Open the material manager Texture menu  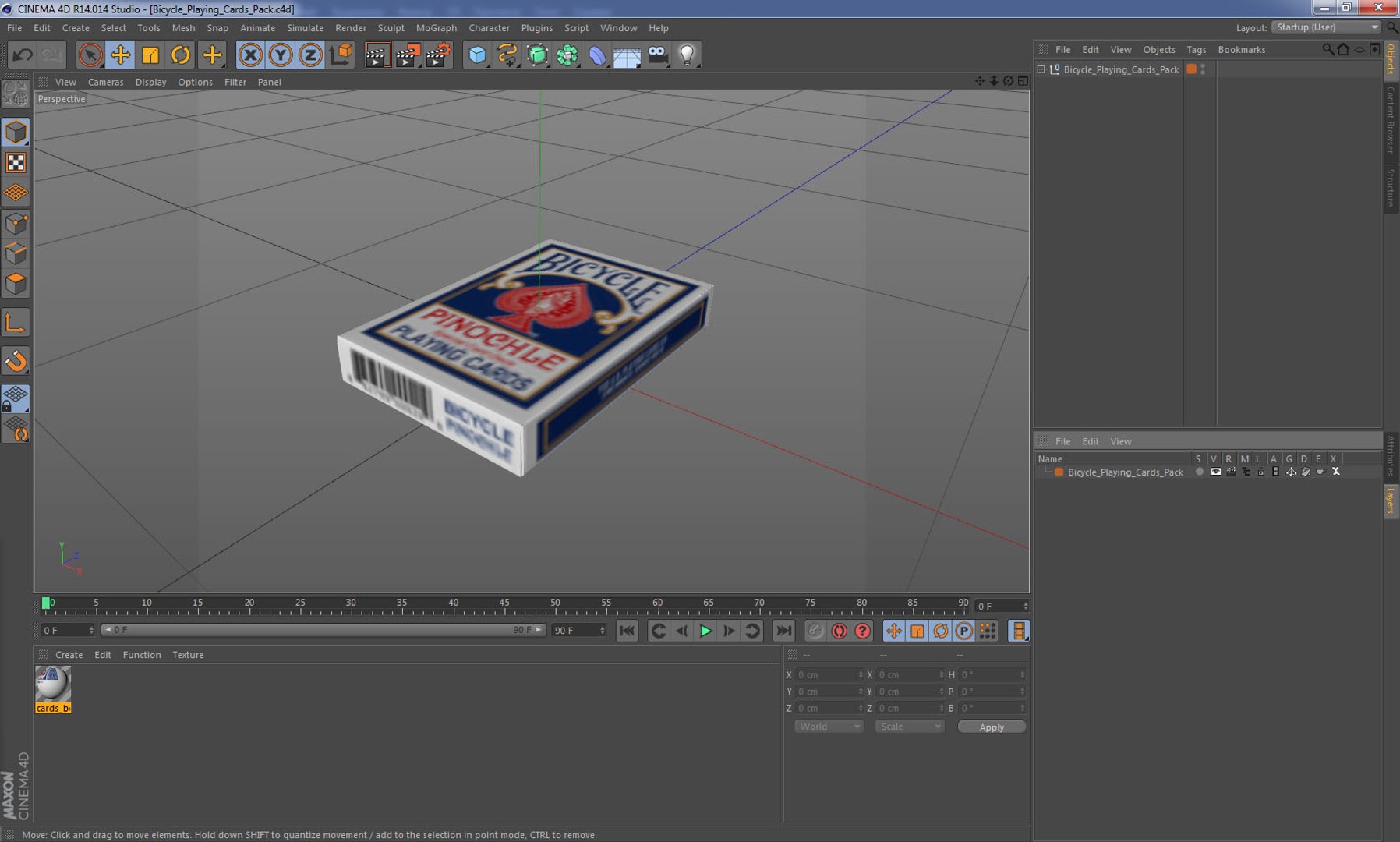click(x=188, y=655)
